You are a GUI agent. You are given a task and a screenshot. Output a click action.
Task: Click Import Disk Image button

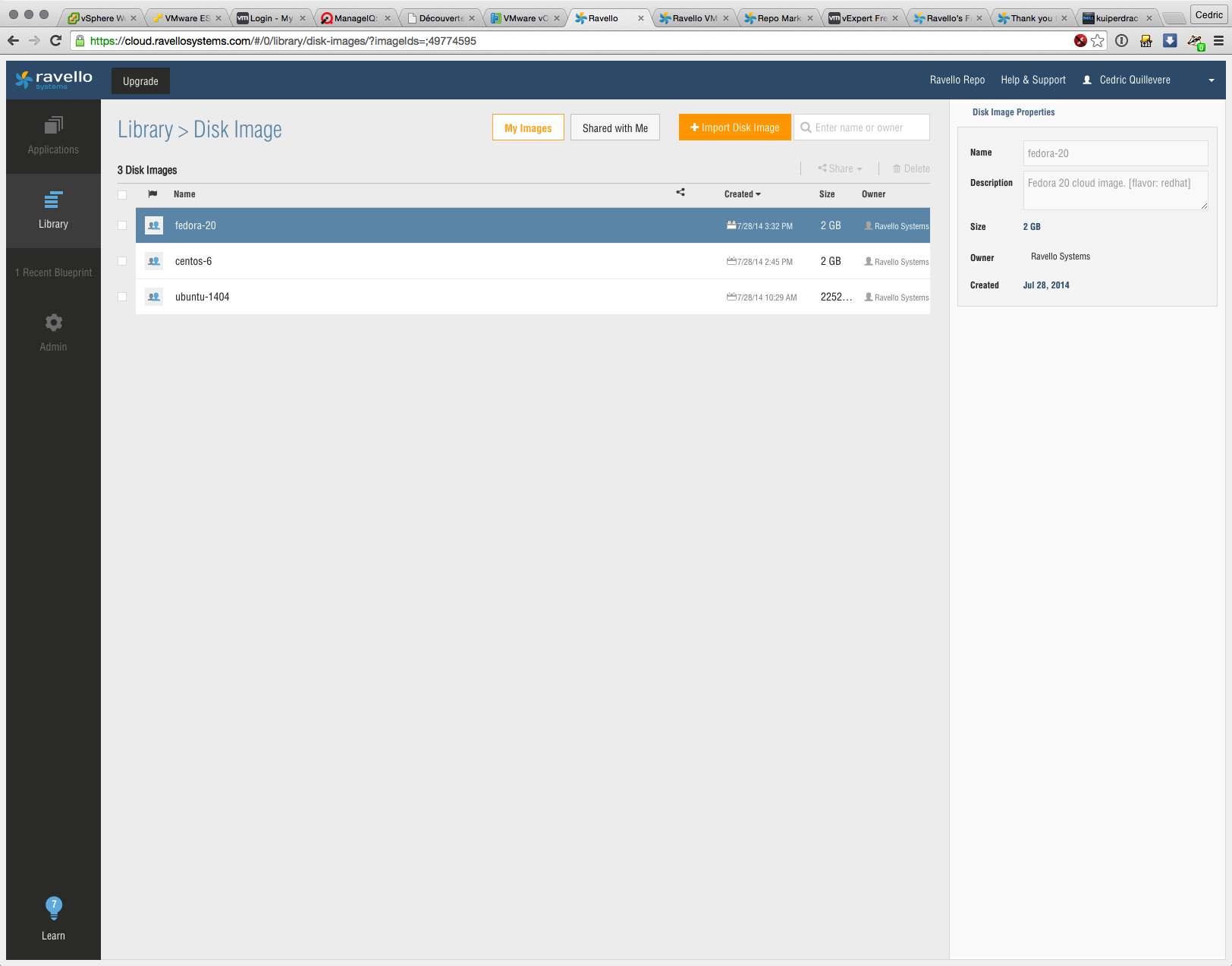[734, 127]
